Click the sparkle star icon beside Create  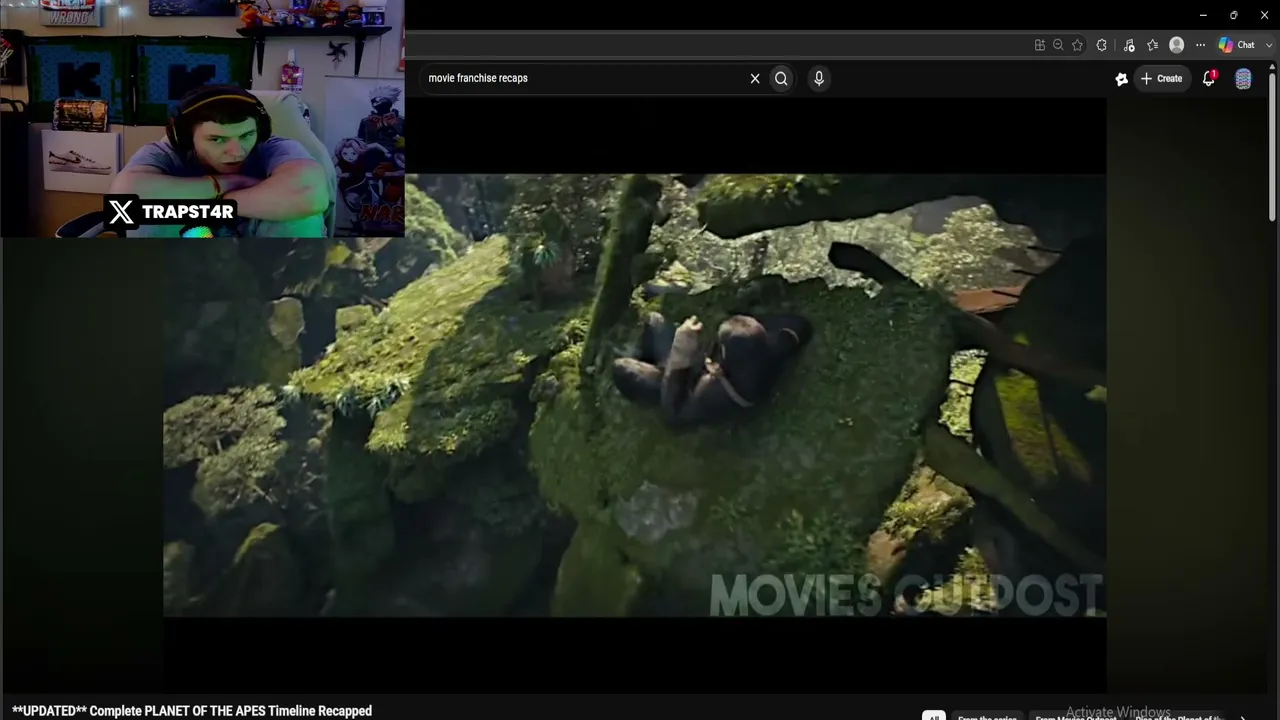1122,79
